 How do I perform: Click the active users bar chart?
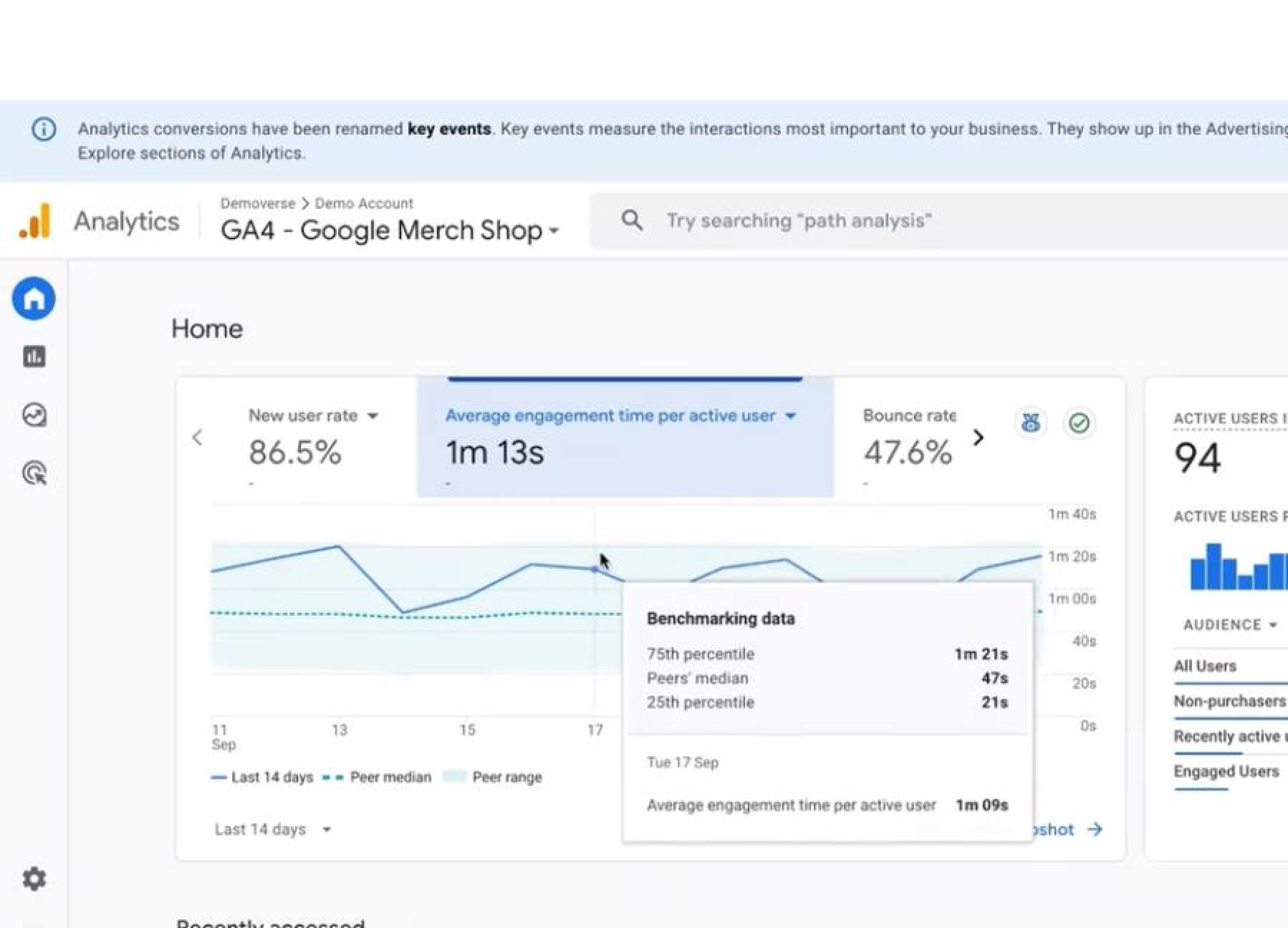coord(1239,566)
